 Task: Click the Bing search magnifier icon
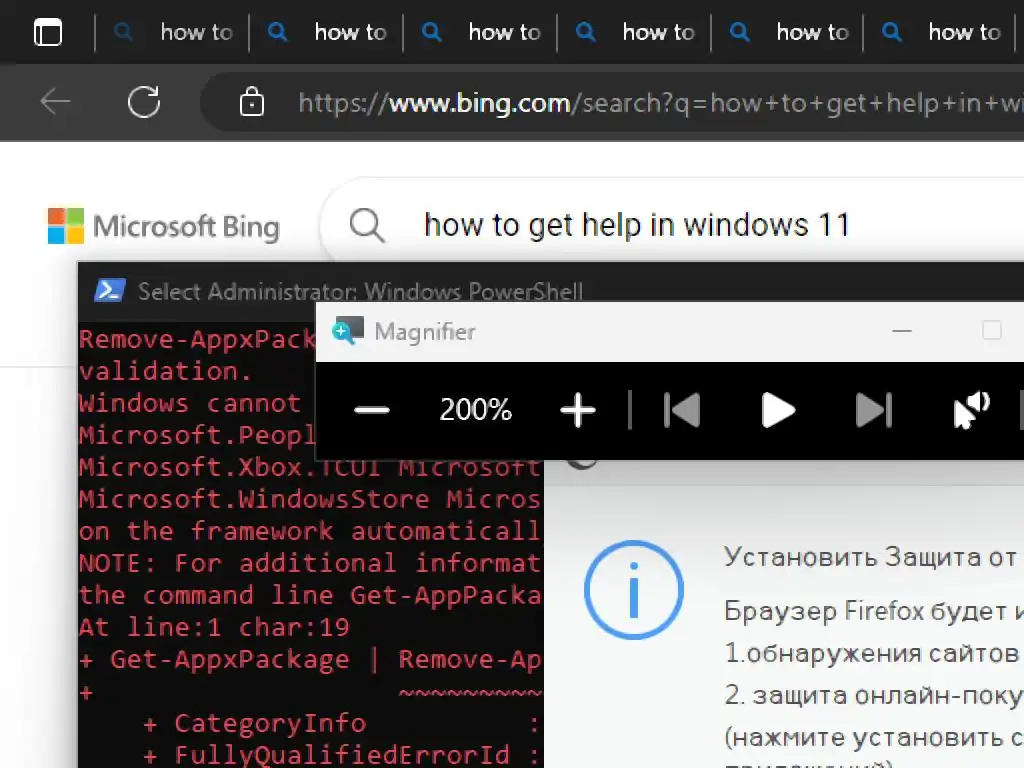(366, 225)
